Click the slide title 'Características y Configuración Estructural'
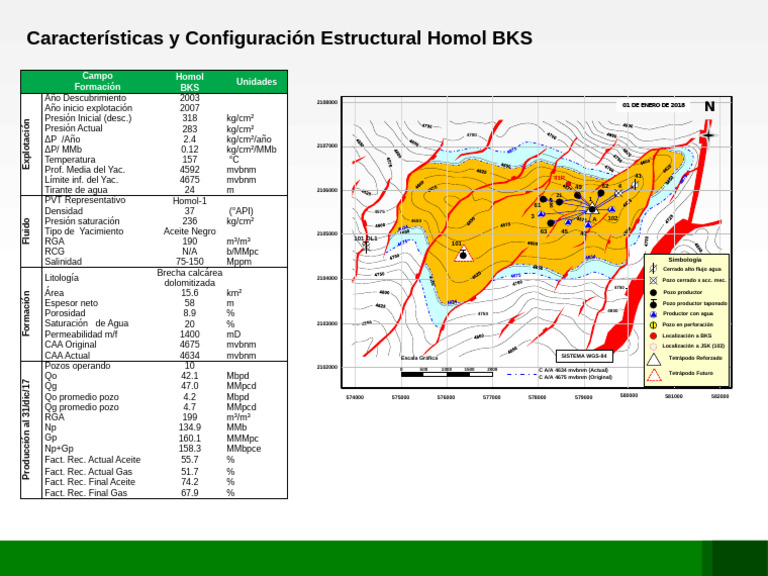Viewport: 768px width, 576px height. coord(223,38)
